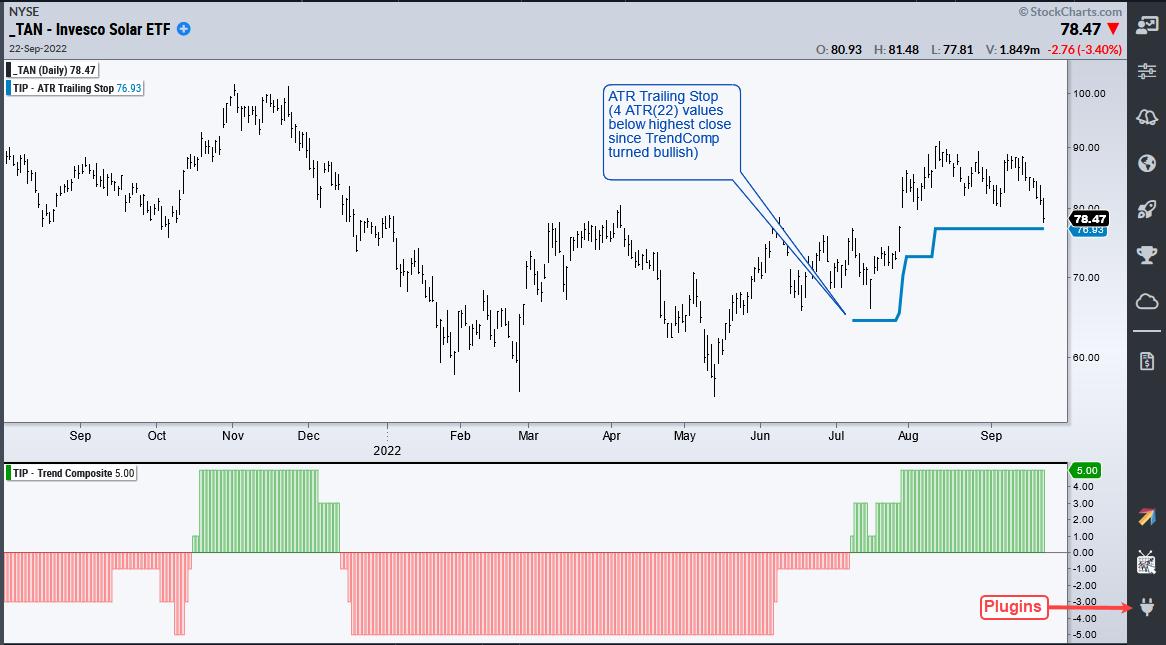Open chart settings sliders icon
Image resolution: width=1166 pixels, height=645 pixels.
click(x=1146, y=71)
